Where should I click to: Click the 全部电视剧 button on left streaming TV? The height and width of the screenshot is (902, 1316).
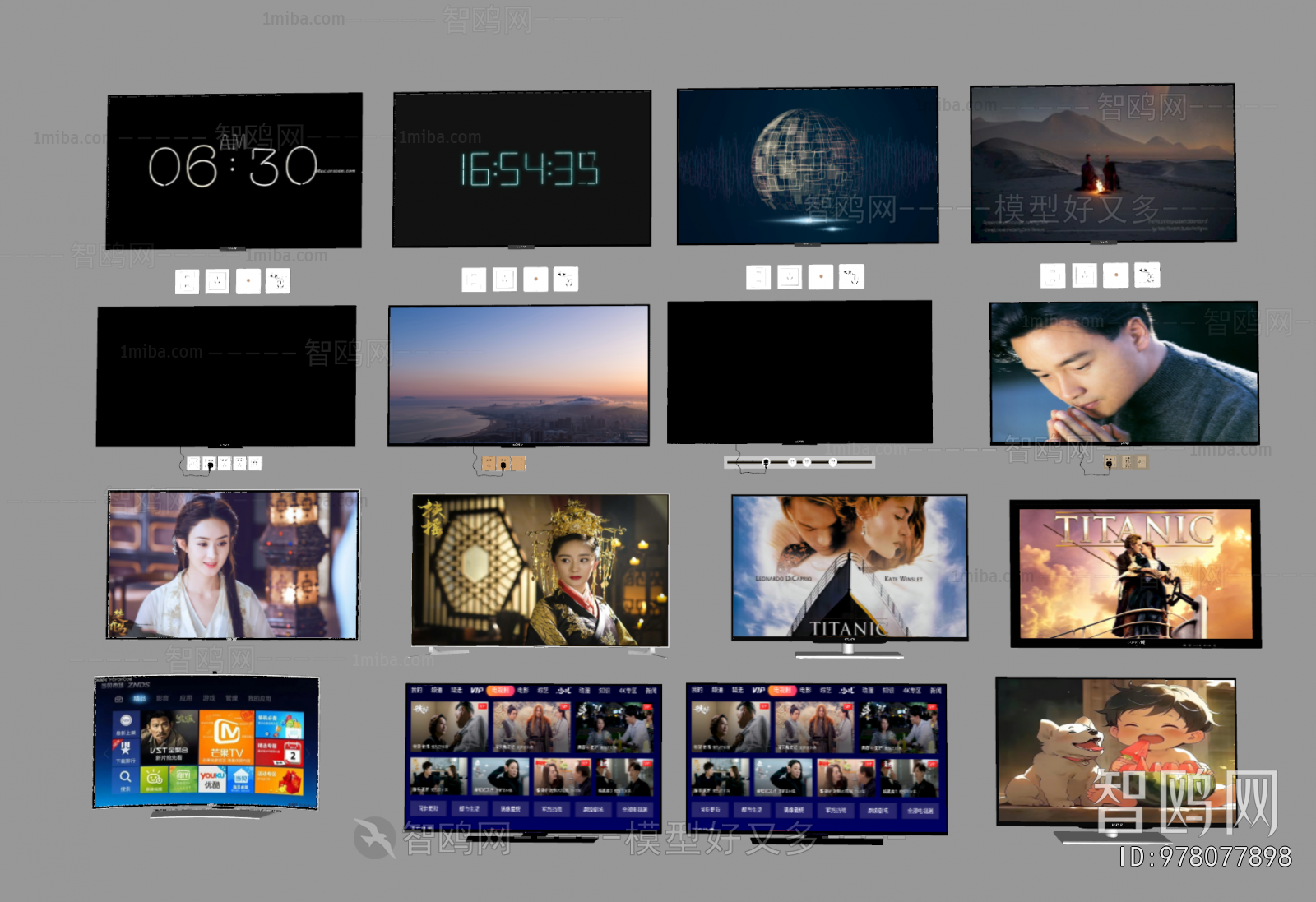click(636, 809)
